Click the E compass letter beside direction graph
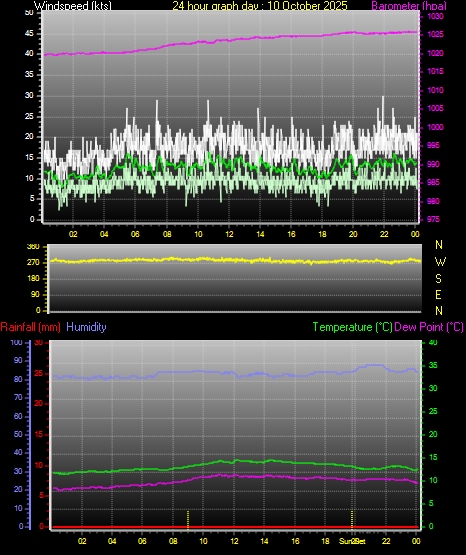Image resolution: width=466 pixels, height=555 pixels. 438,294
